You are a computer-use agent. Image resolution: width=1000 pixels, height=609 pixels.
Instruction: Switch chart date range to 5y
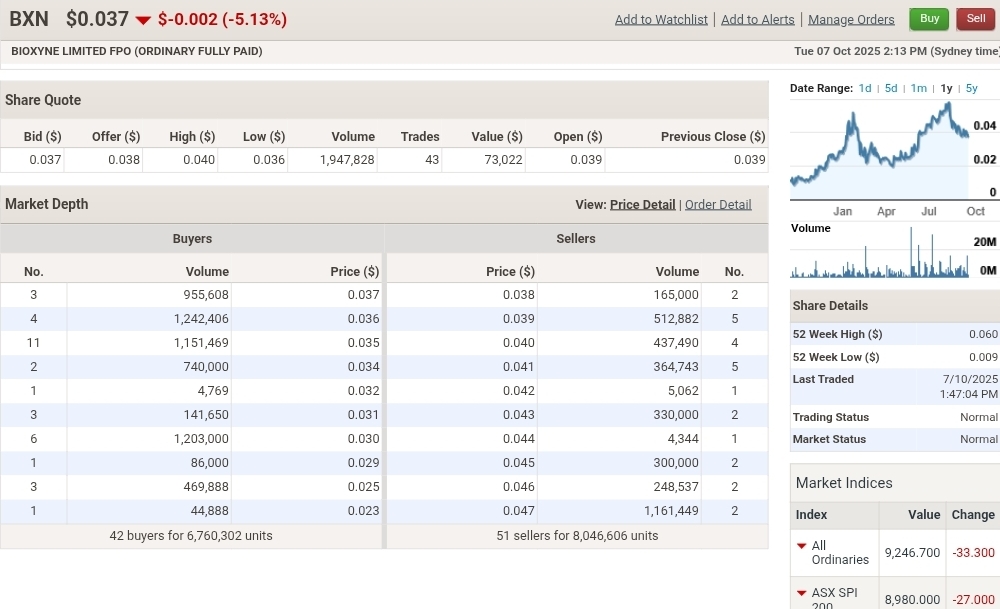[972, 88]
